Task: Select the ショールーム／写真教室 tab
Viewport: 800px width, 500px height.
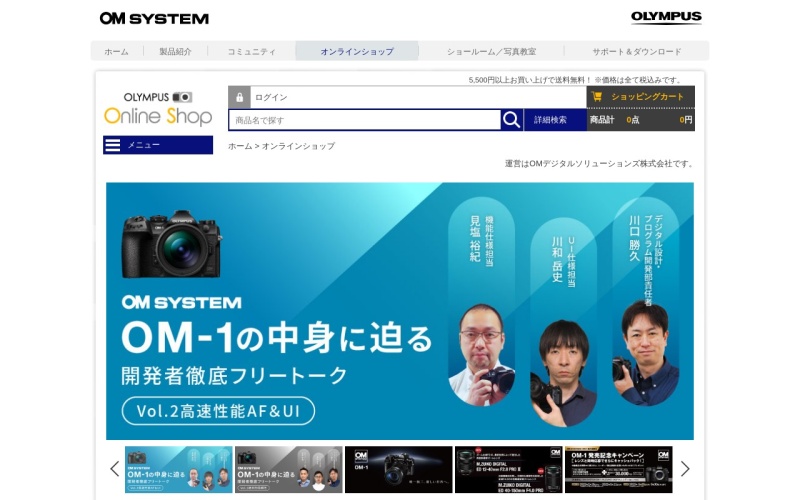Action: pos(491,51)
